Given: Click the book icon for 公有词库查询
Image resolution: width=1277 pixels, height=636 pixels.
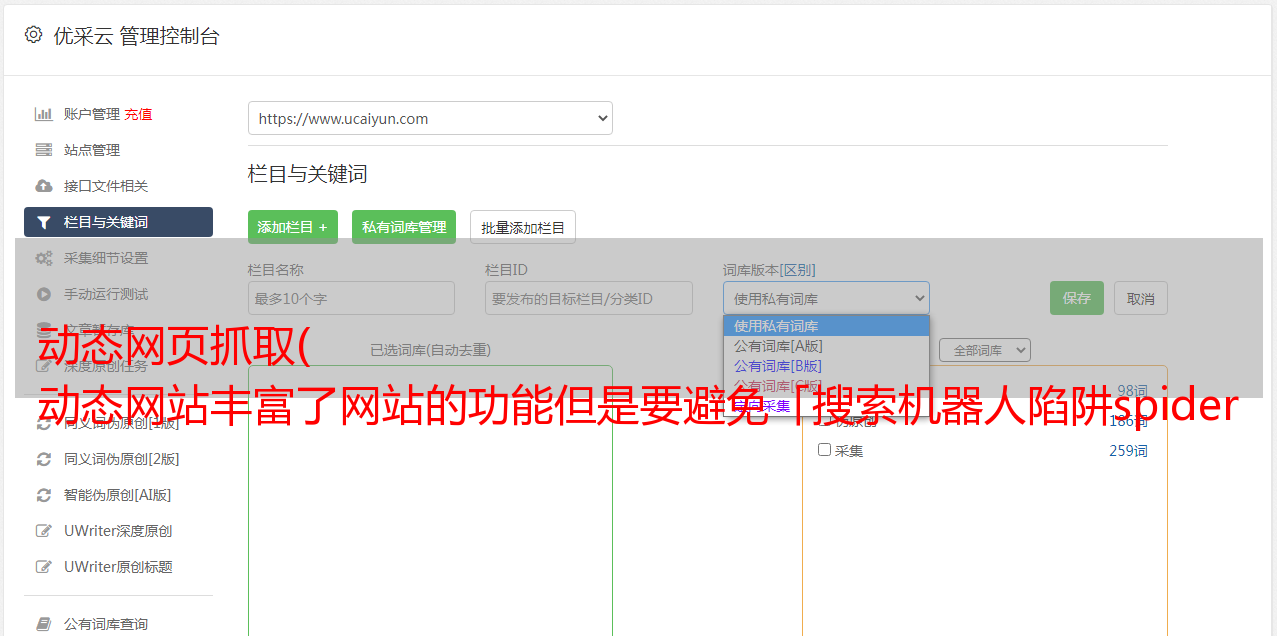Looking at the screenshot, I should pos(44,624).
